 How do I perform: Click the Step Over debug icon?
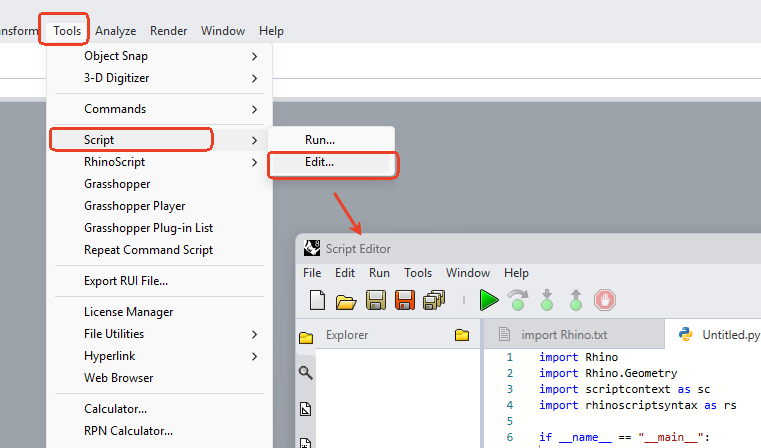518,300
